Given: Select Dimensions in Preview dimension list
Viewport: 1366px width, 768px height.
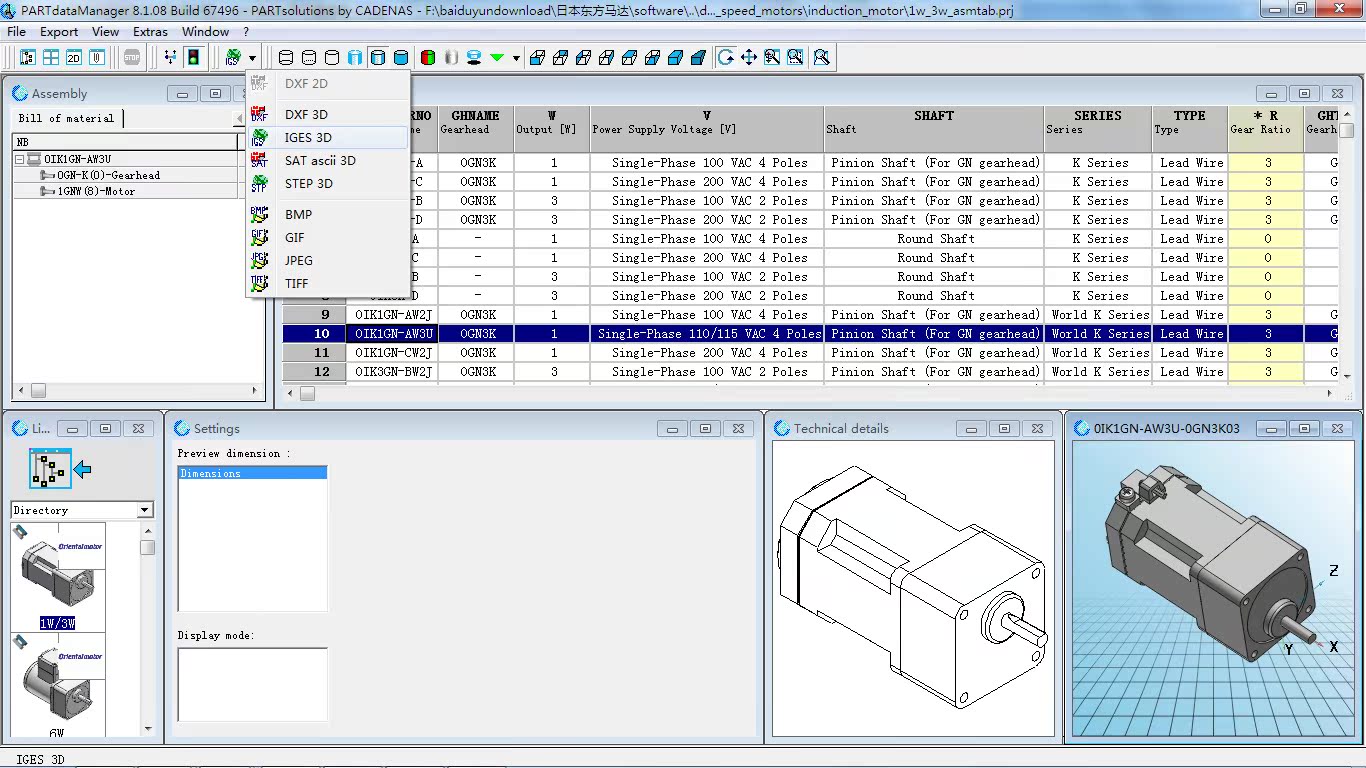Looking at the screenshot, I should (252, 473).
